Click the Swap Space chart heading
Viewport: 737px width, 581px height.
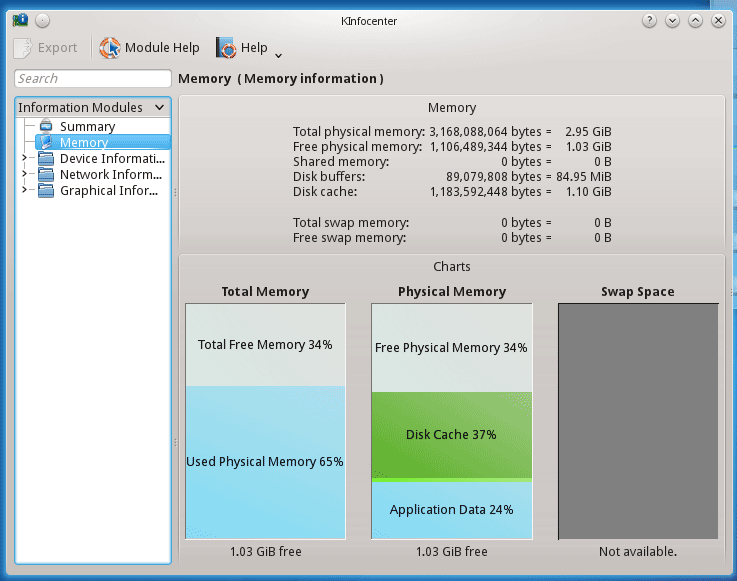point(638,291)
